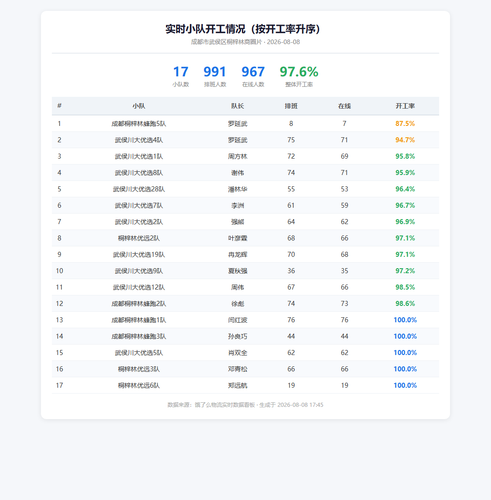Click the 100.0% rate in row 17
Viewport: 491px width, 500px height.
pyautogui.click(x=405, y=385)
